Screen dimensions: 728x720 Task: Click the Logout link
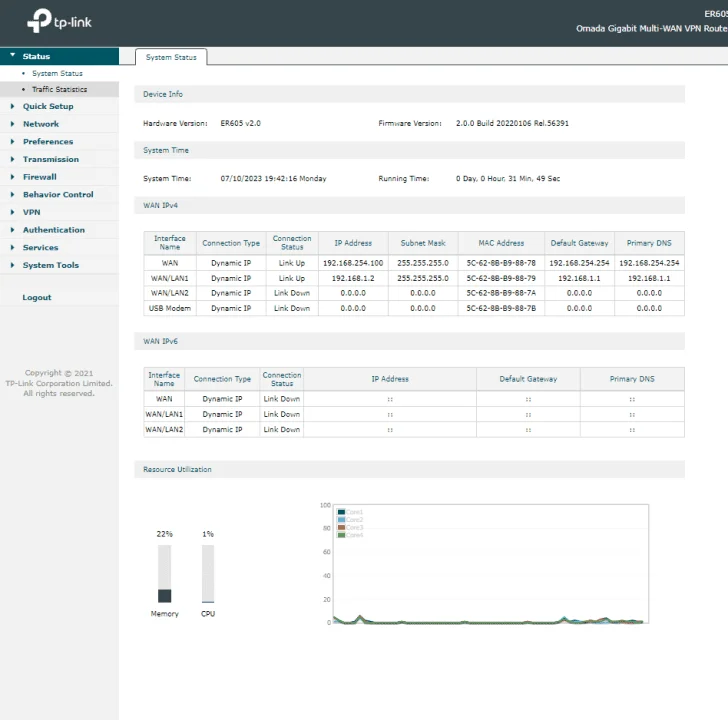click(x=37, y=298)
